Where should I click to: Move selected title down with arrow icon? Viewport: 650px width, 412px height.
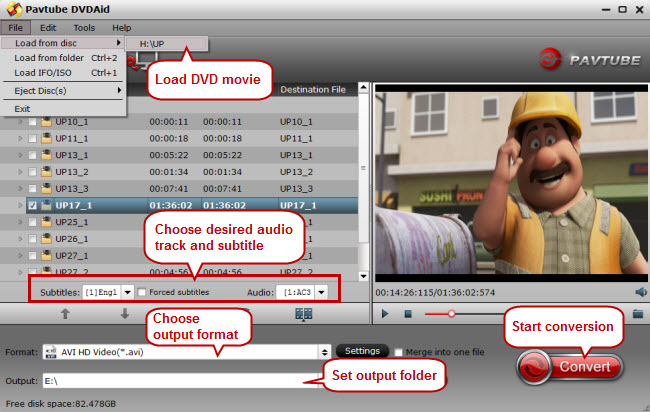pos(125,314)
